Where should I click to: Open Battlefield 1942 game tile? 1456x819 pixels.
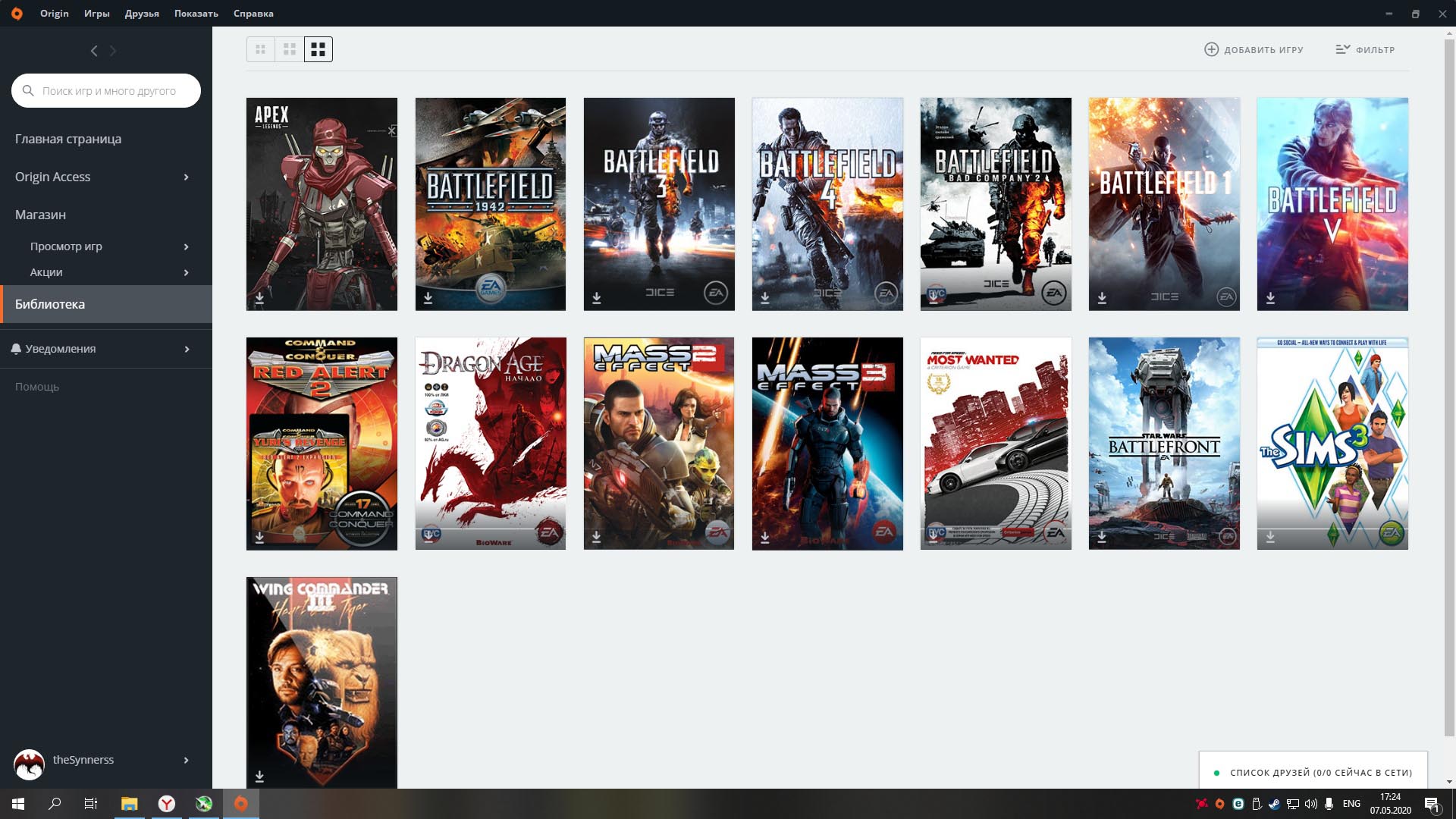pos(490,204)
